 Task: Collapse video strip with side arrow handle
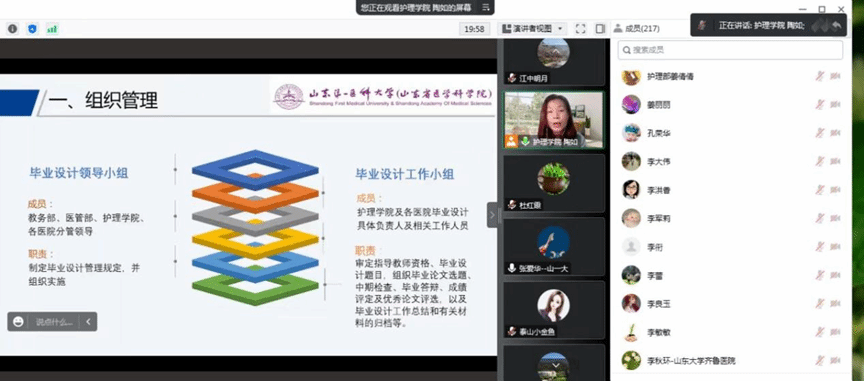click(x=492, y=214)
